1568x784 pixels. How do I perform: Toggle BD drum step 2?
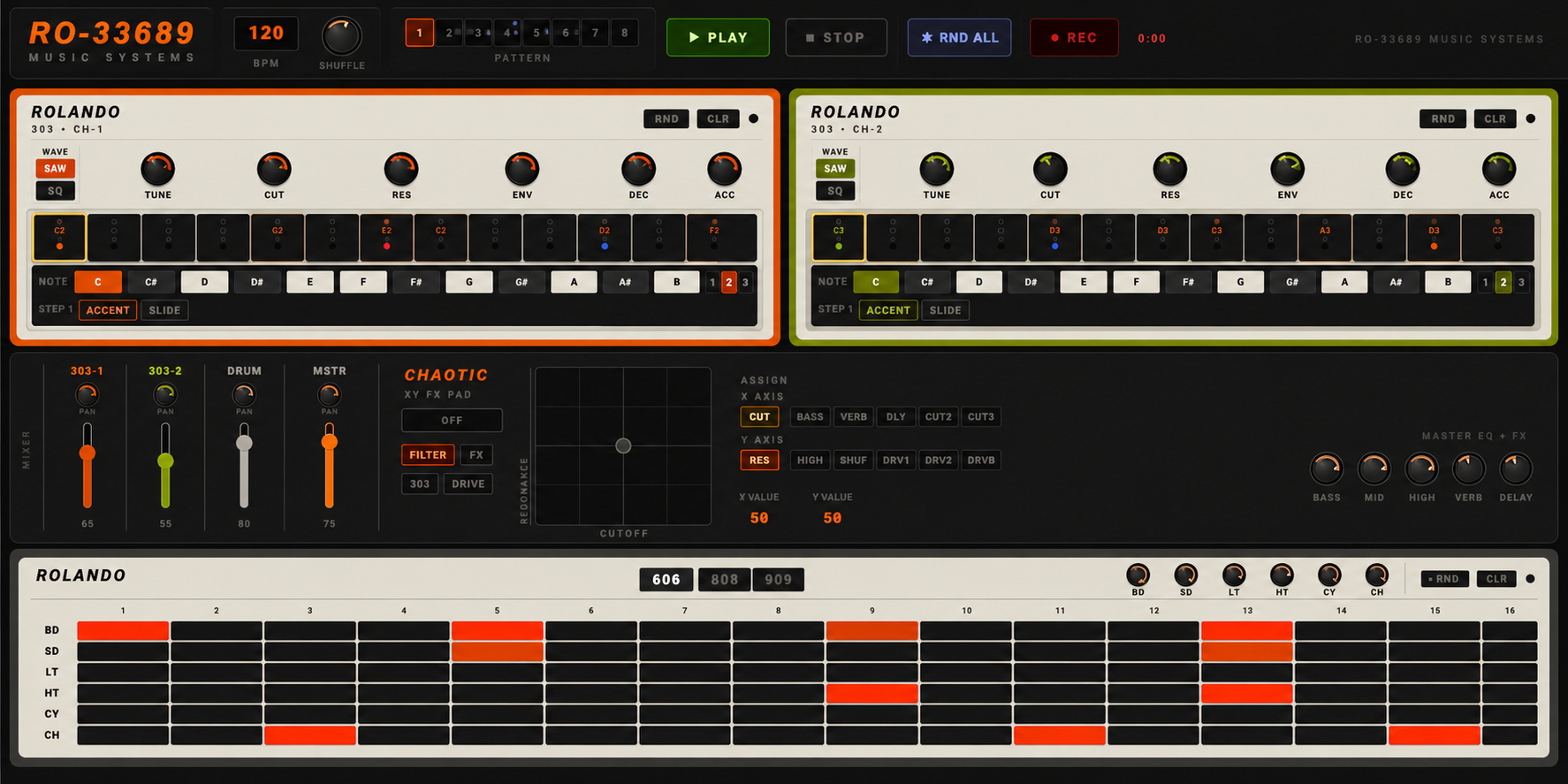(217, 630)
